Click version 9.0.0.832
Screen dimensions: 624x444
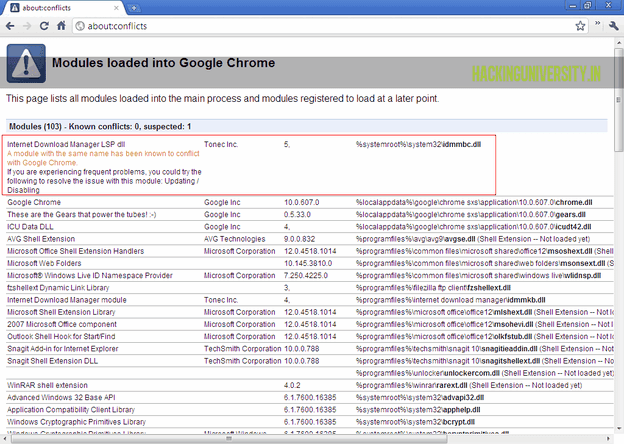(x=300, y=239)
